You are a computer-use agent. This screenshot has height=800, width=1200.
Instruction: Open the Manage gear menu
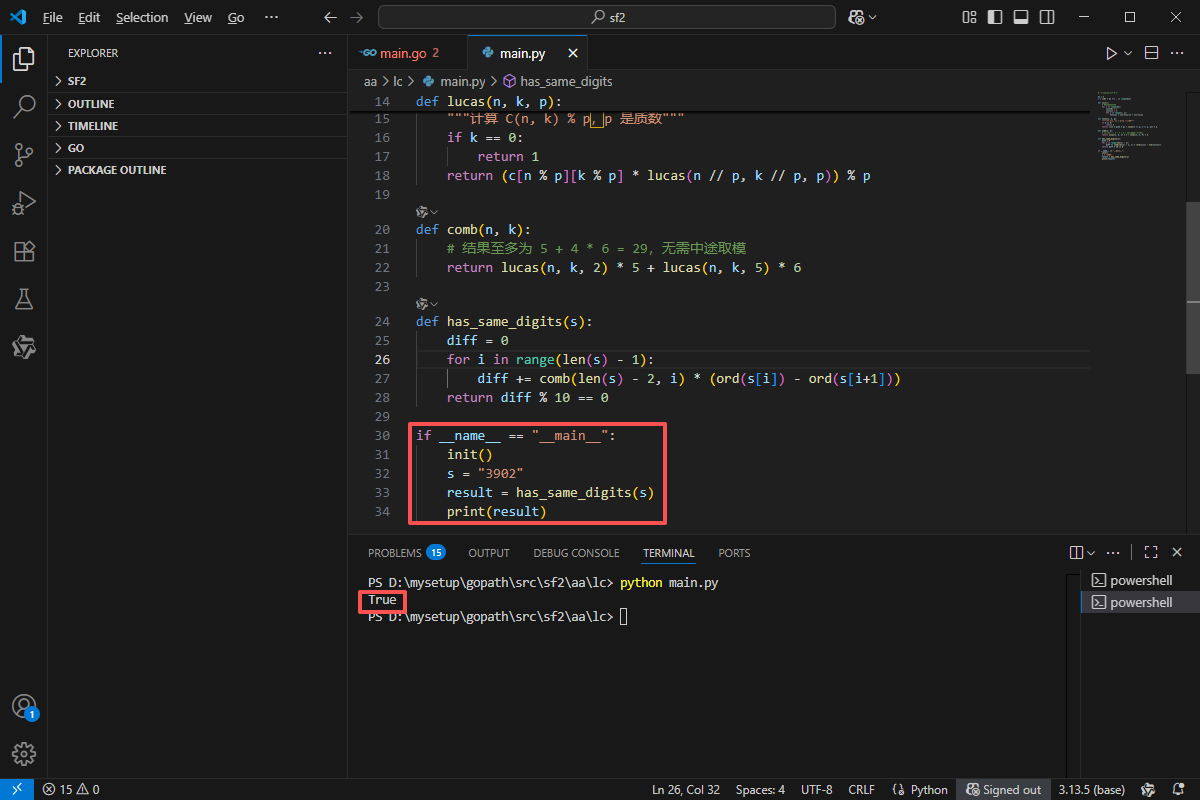pos(24,754)
